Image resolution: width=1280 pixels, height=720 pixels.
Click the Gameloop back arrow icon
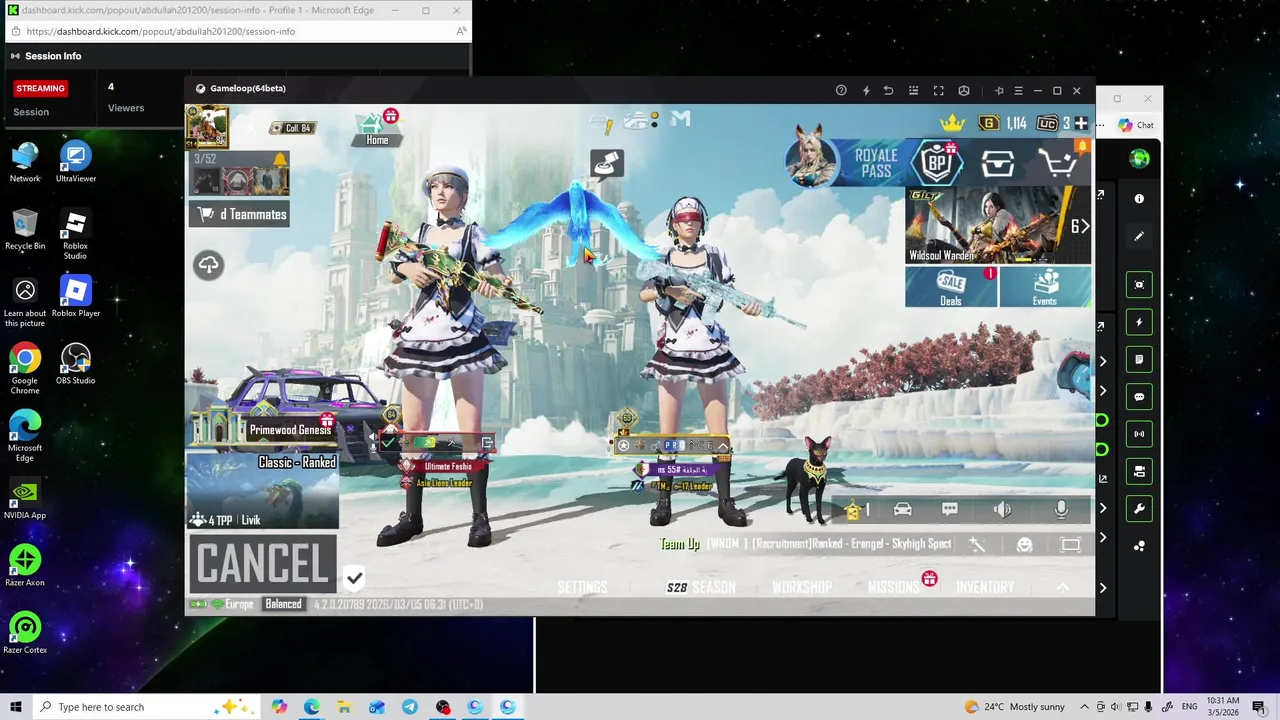889,90
